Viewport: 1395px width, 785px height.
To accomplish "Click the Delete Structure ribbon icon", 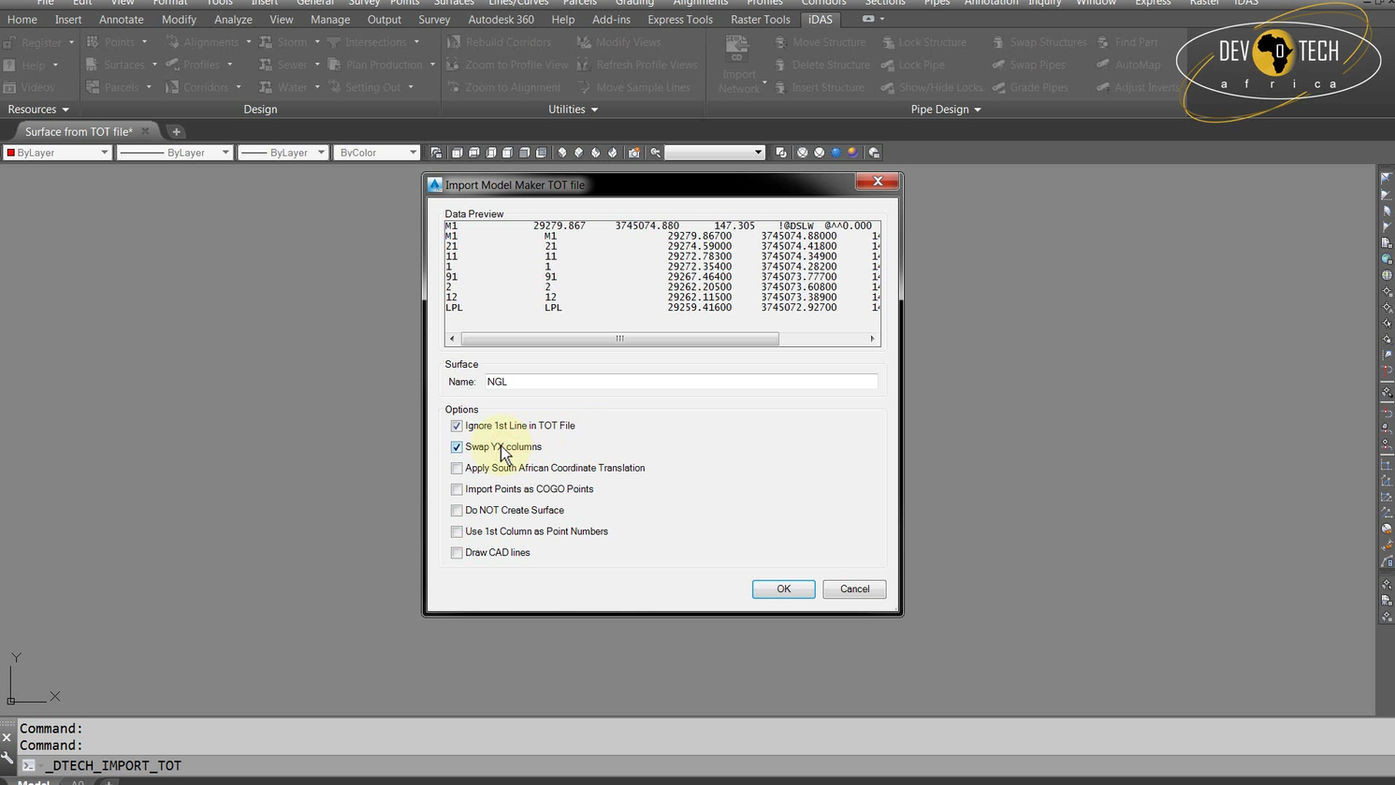I will (x=781, y=65).
